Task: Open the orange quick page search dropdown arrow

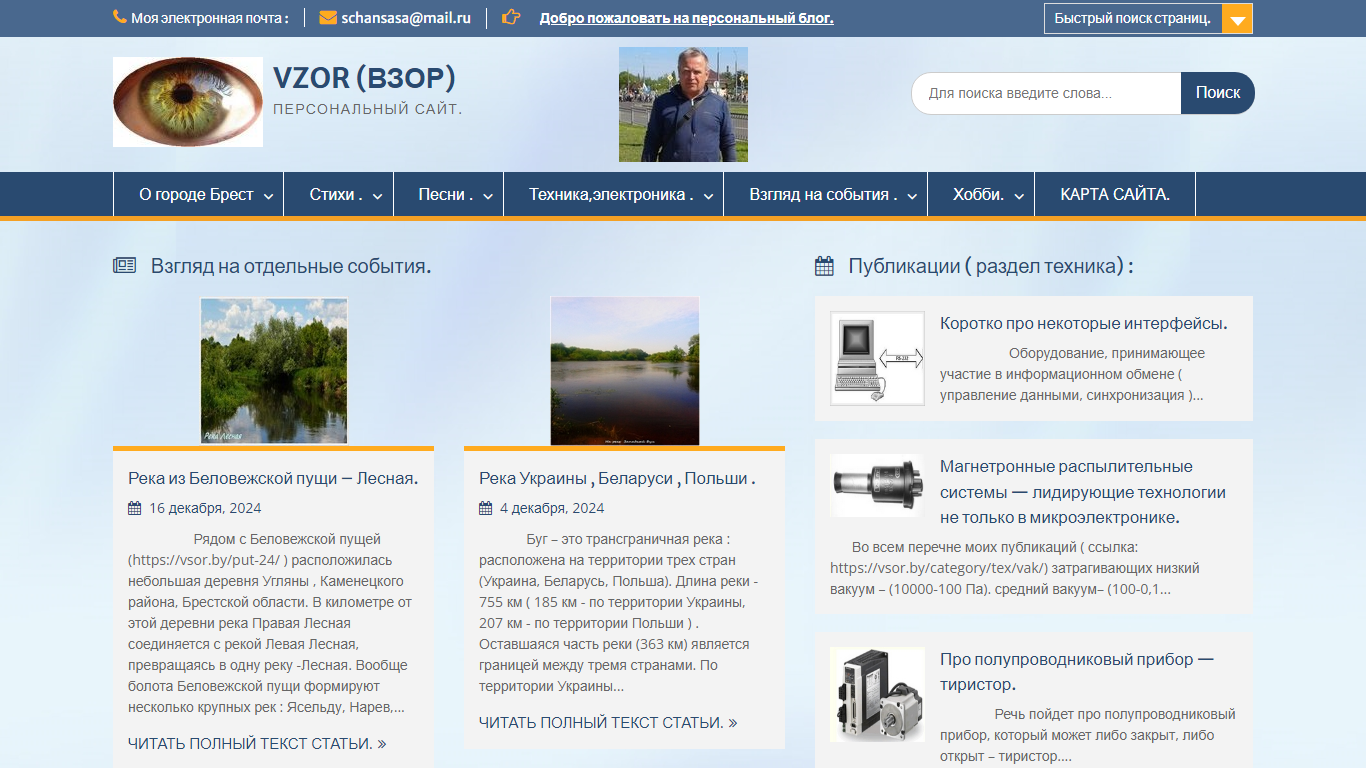Action: 1237,19
